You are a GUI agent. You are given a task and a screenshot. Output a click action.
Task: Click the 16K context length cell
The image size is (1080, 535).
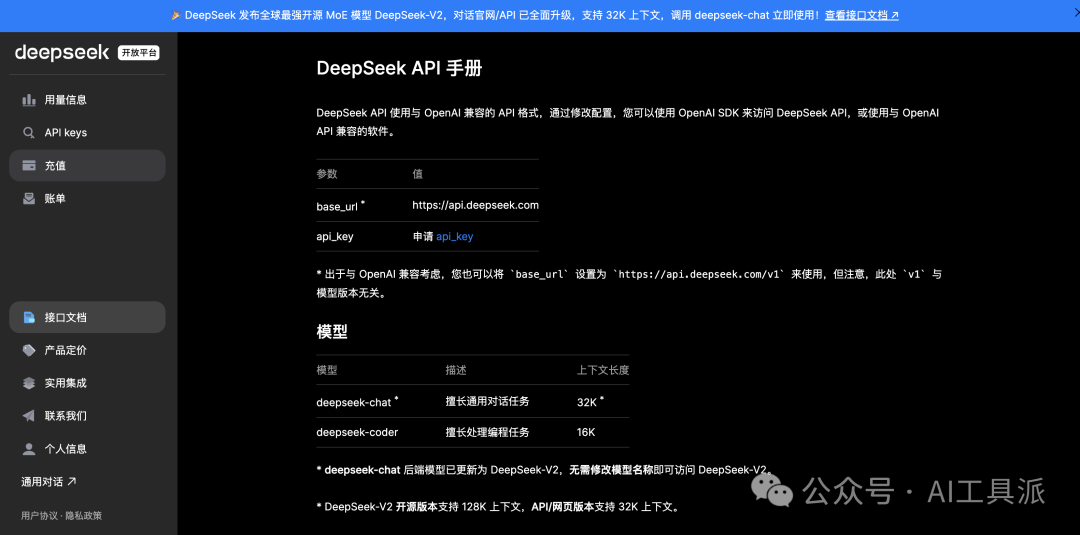586,432
